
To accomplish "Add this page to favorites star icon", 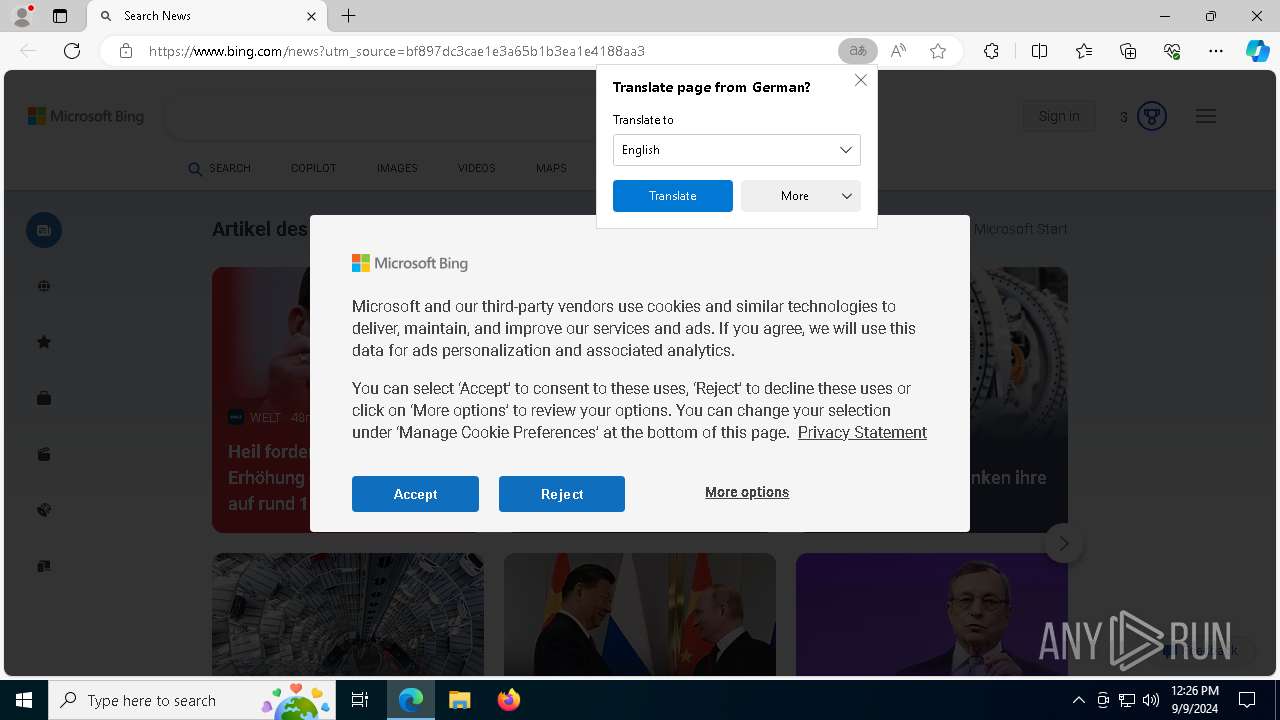I will (938, 51).
